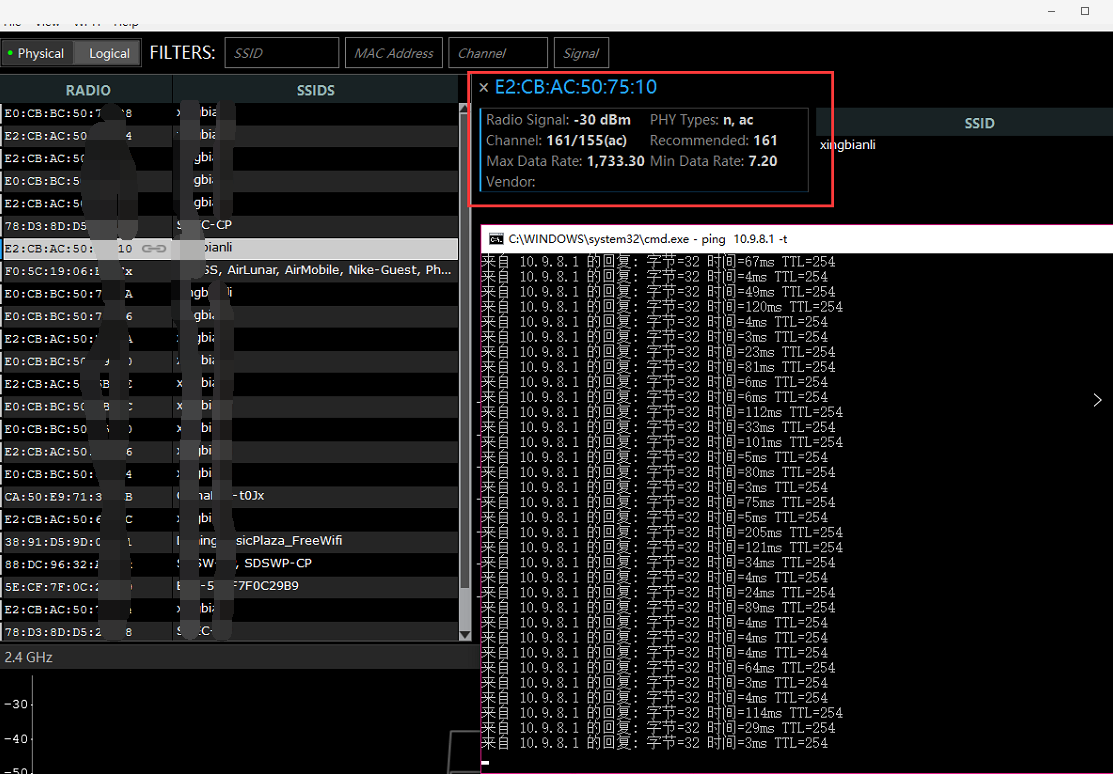Open the View menu
1113x774 pixels.
pos(48,22)
